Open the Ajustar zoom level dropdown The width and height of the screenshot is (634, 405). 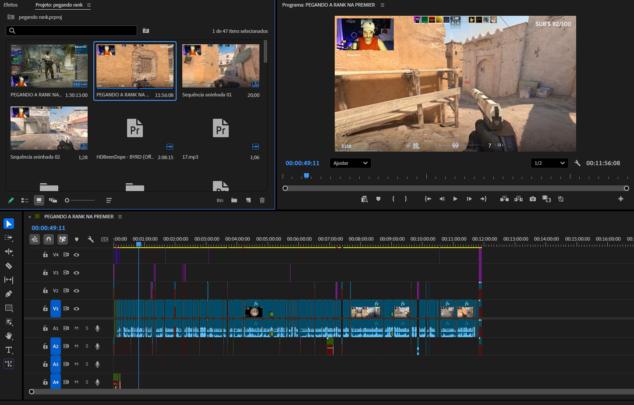click(x=350, y=162)
